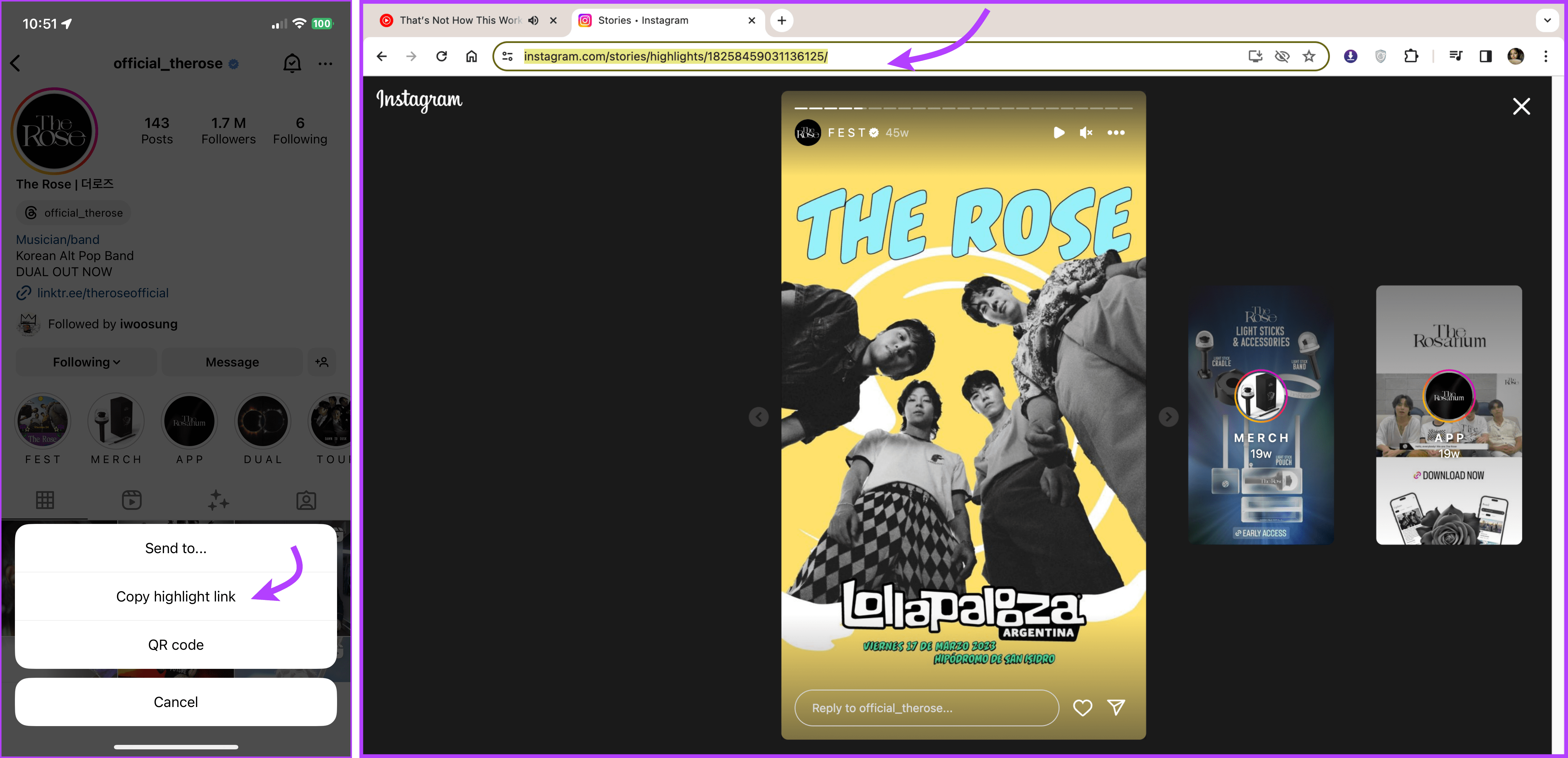The image size is (1568, 758).
Task: Reload the current page in Chrome
Action: tap(442, 56)
